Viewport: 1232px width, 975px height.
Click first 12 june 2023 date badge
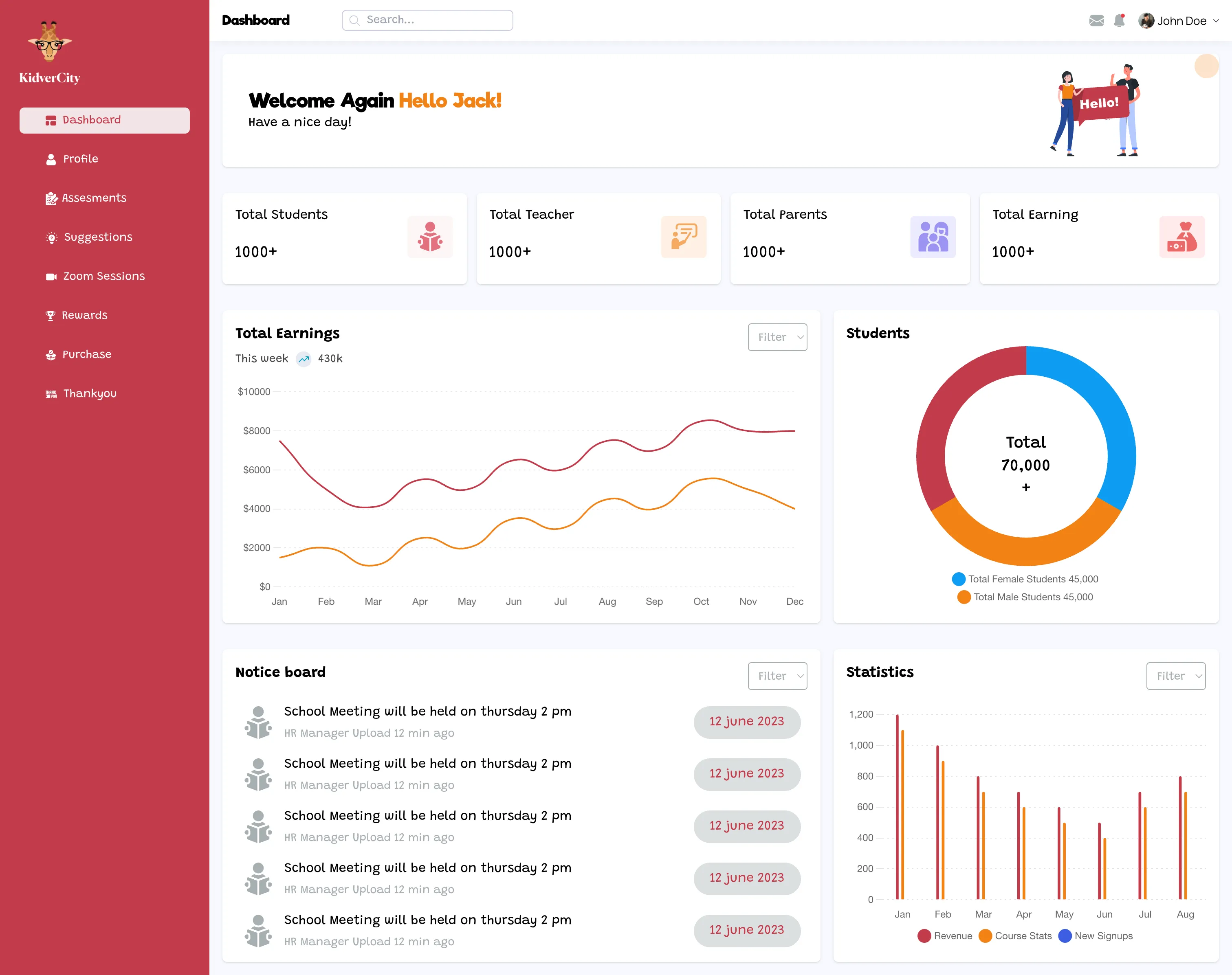coord(747,722)
